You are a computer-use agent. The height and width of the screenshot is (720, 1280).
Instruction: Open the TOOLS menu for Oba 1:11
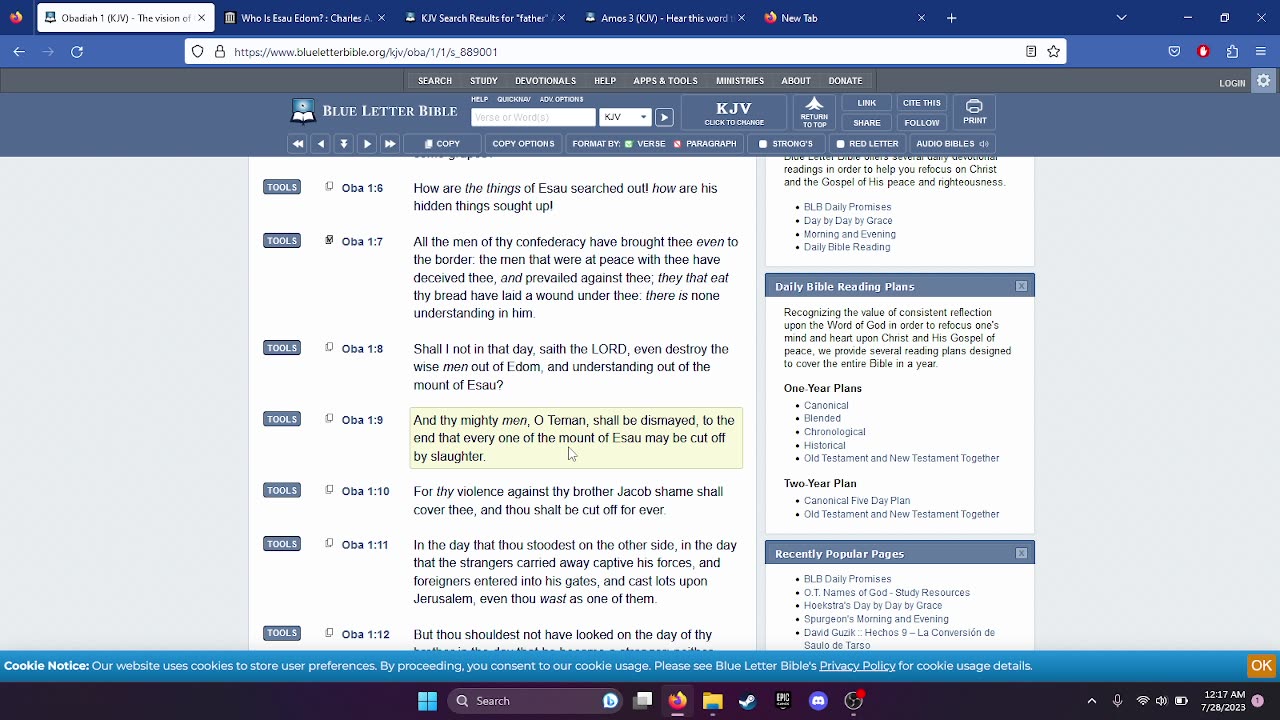pos(282,544)
